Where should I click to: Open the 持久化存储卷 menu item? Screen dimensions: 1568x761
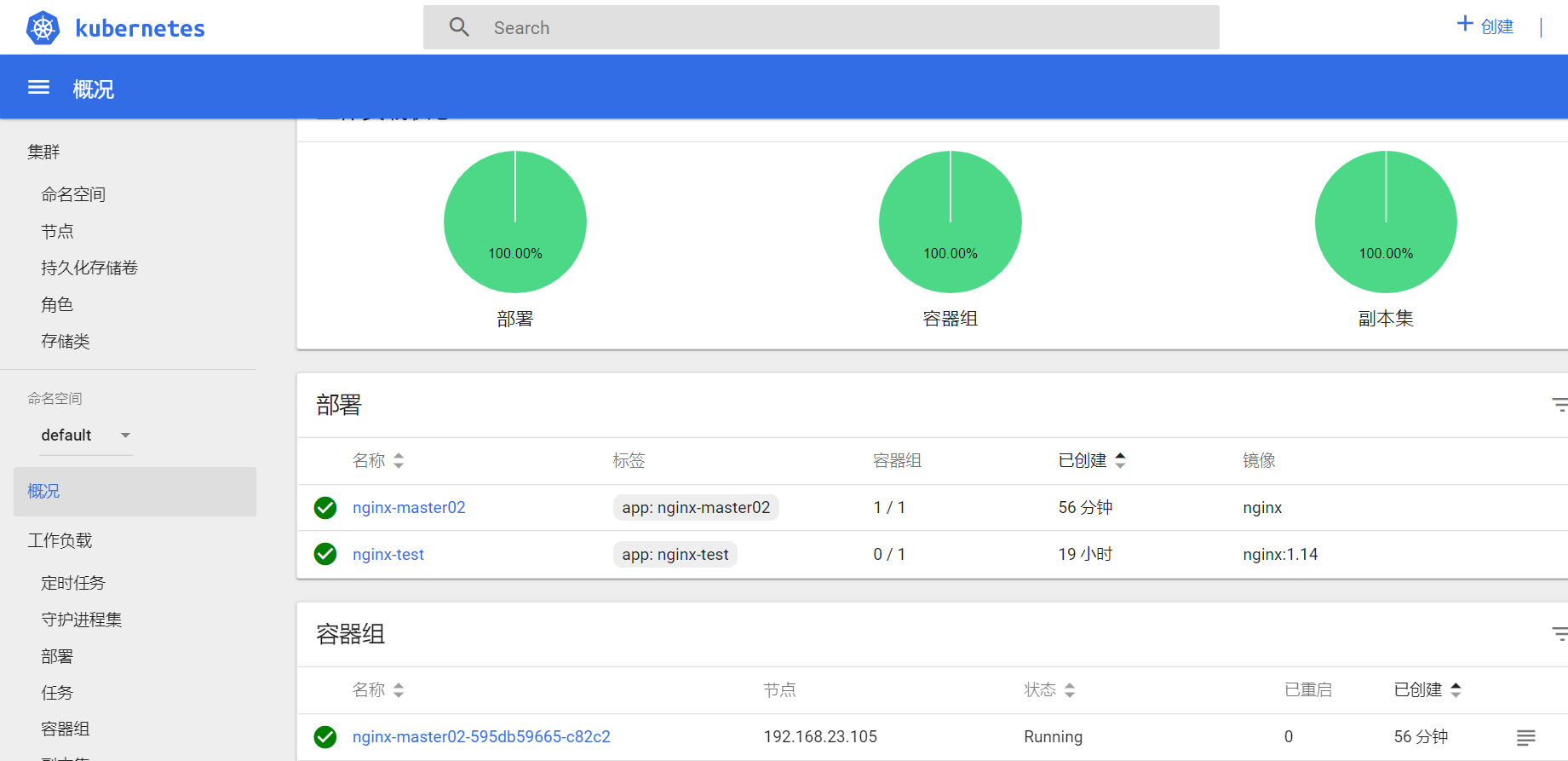pyautogui.click(x=89, y=268)
